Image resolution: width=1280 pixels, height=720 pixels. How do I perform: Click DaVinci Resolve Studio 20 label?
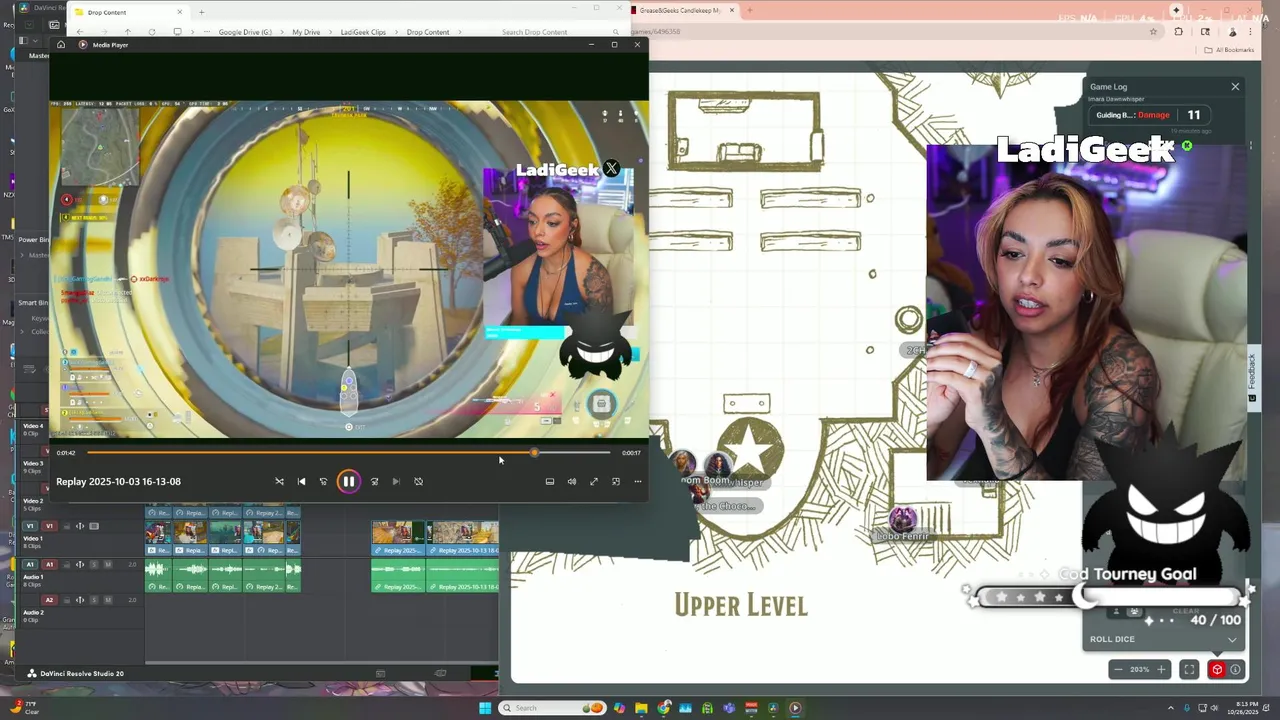click(82, 673)
